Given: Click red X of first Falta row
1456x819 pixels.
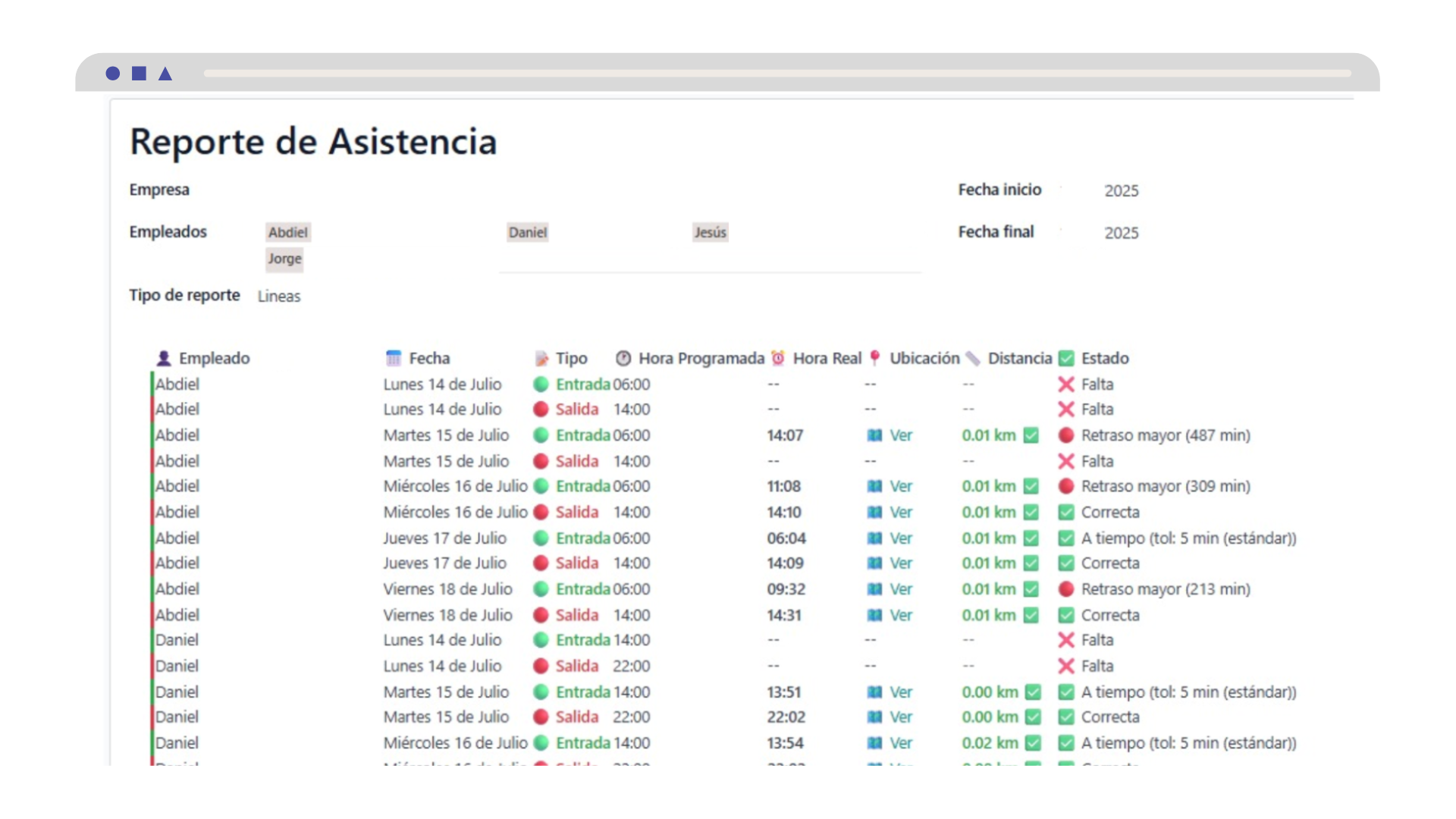Looking at the screenshot, I should (x=1066, y=384).
